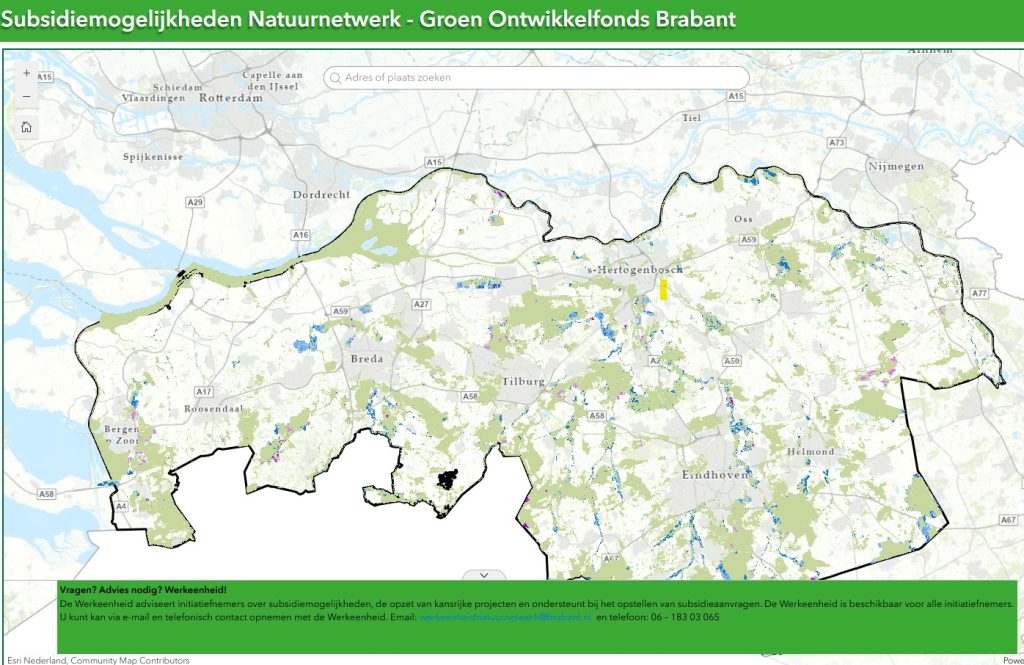This screenshot has height=665, width=1024.
Task: Zoom in on the map
Action: click(26, 74)
